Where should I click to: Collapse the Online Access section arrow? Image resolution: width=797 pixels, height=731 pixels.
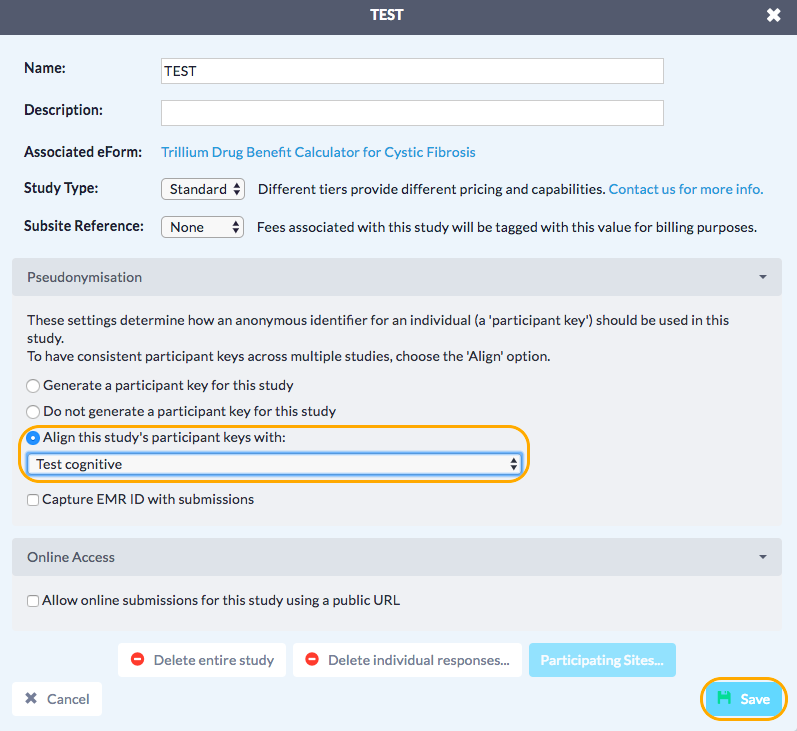(763, 557)
